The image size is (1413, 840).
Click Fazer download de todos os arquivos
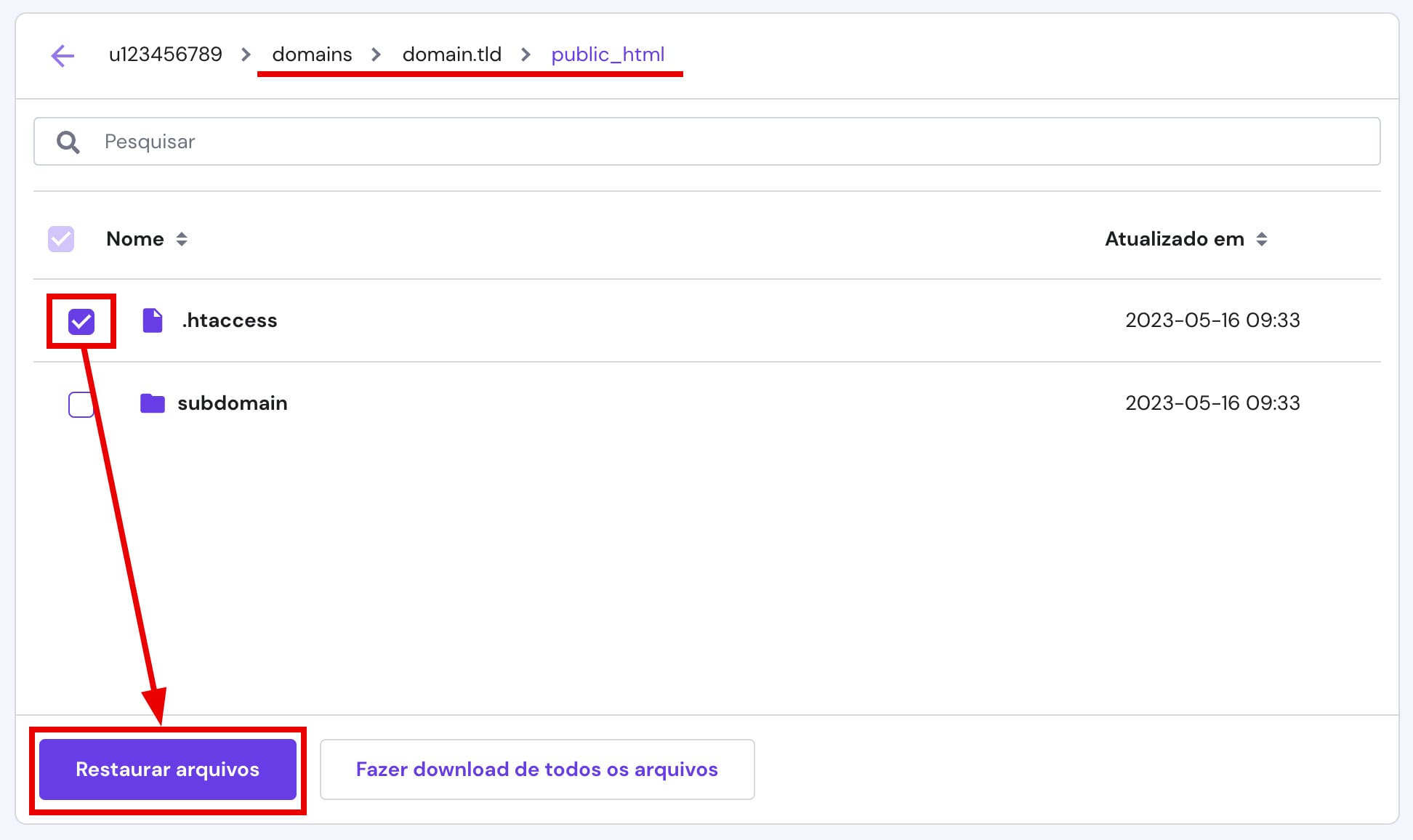pos(536,769)
